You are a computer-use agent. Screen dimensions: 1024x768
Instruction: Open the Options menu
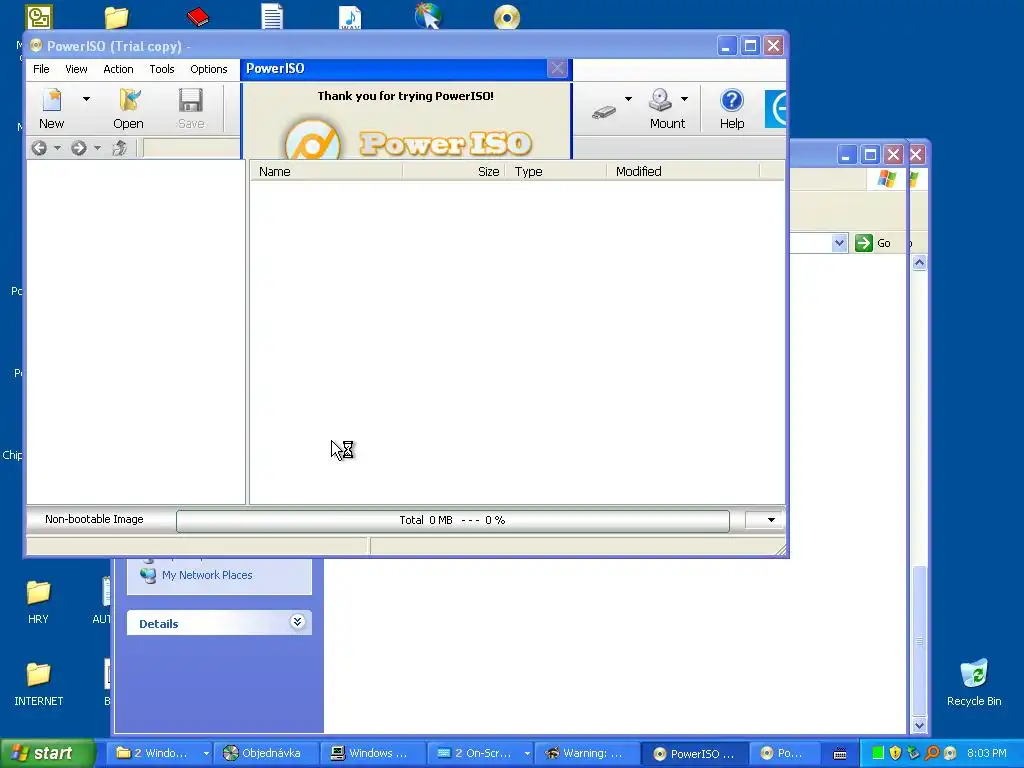(209, 69)
